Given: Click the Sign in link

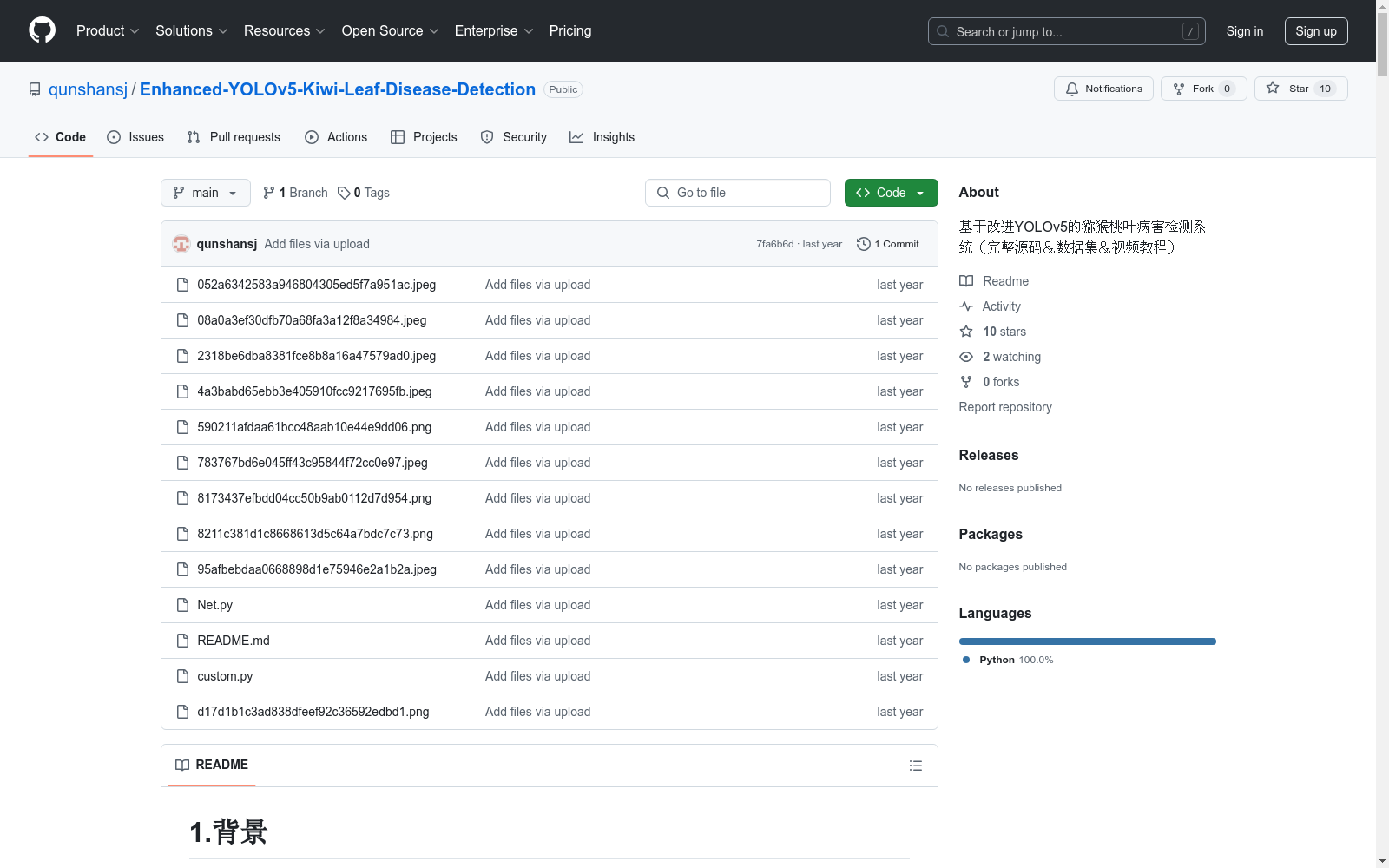Looking at the screenshot, I should [1245, 31].
